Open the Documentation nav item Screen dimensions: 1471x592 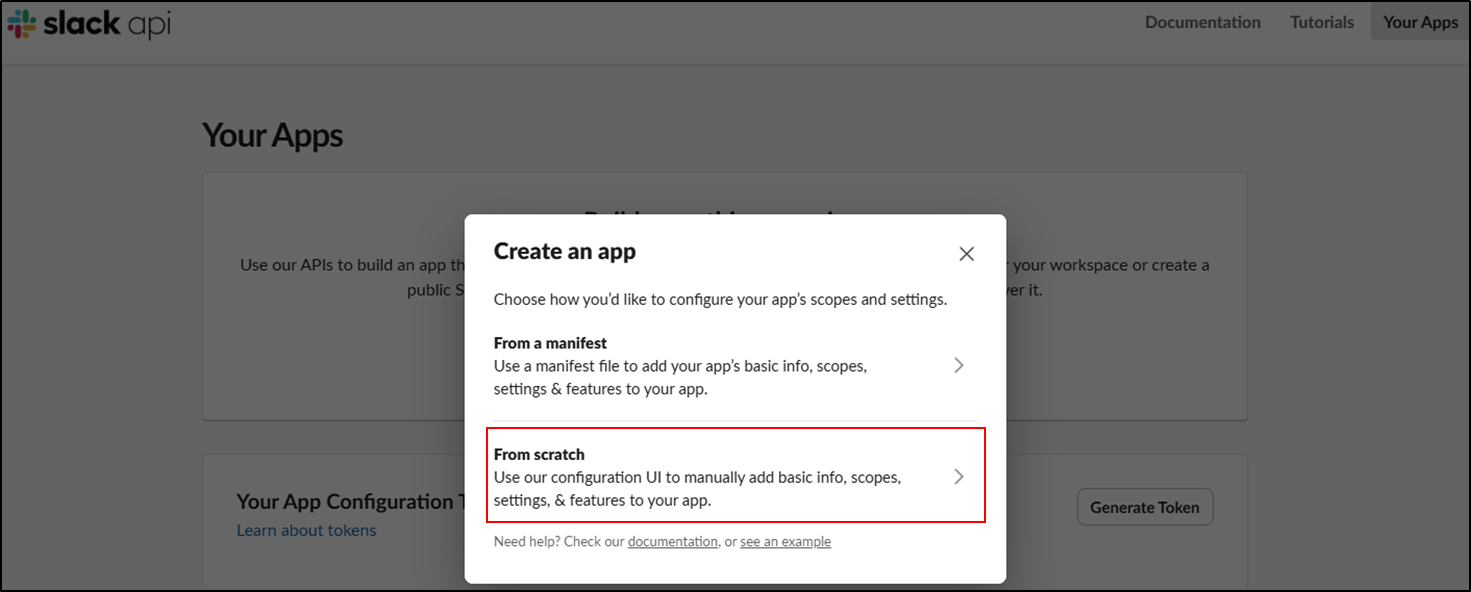1202,22
